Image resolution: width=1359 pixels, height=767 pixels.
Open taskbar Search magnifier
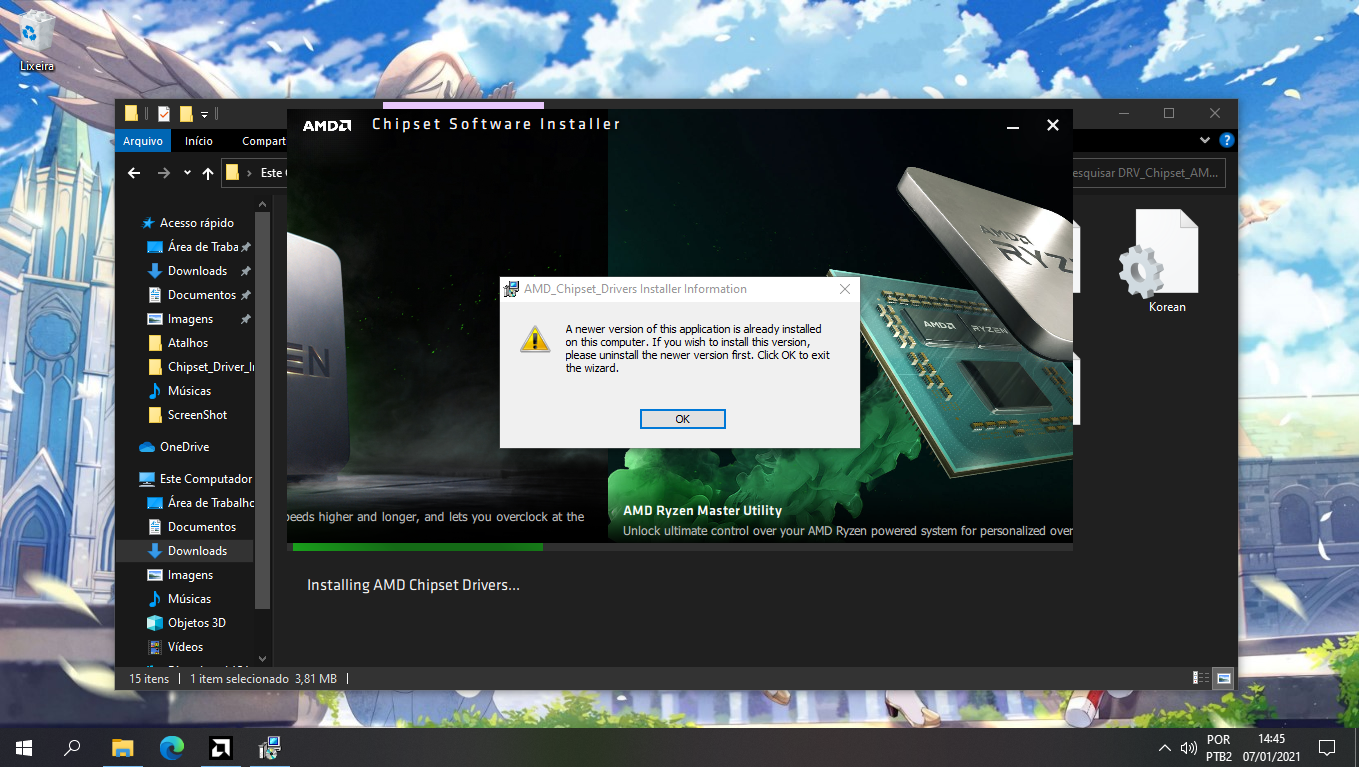point(72,747)
